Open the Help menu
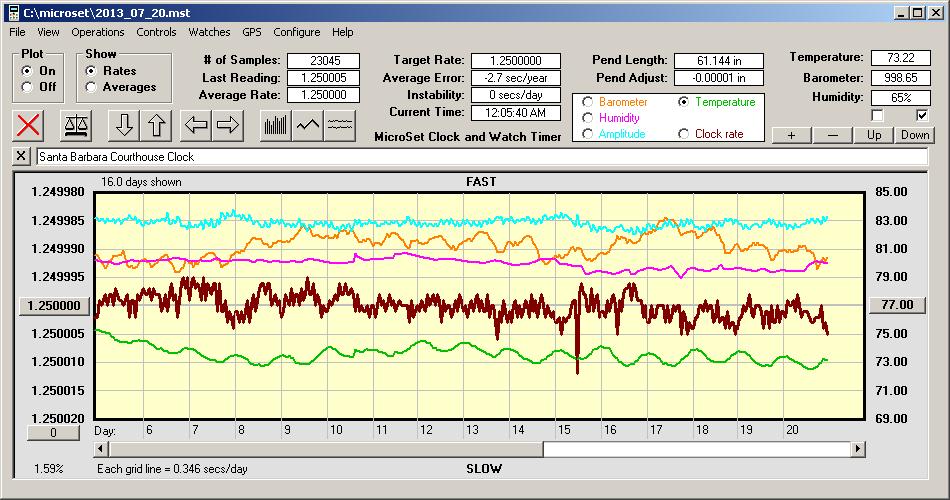 click(342, 32)
